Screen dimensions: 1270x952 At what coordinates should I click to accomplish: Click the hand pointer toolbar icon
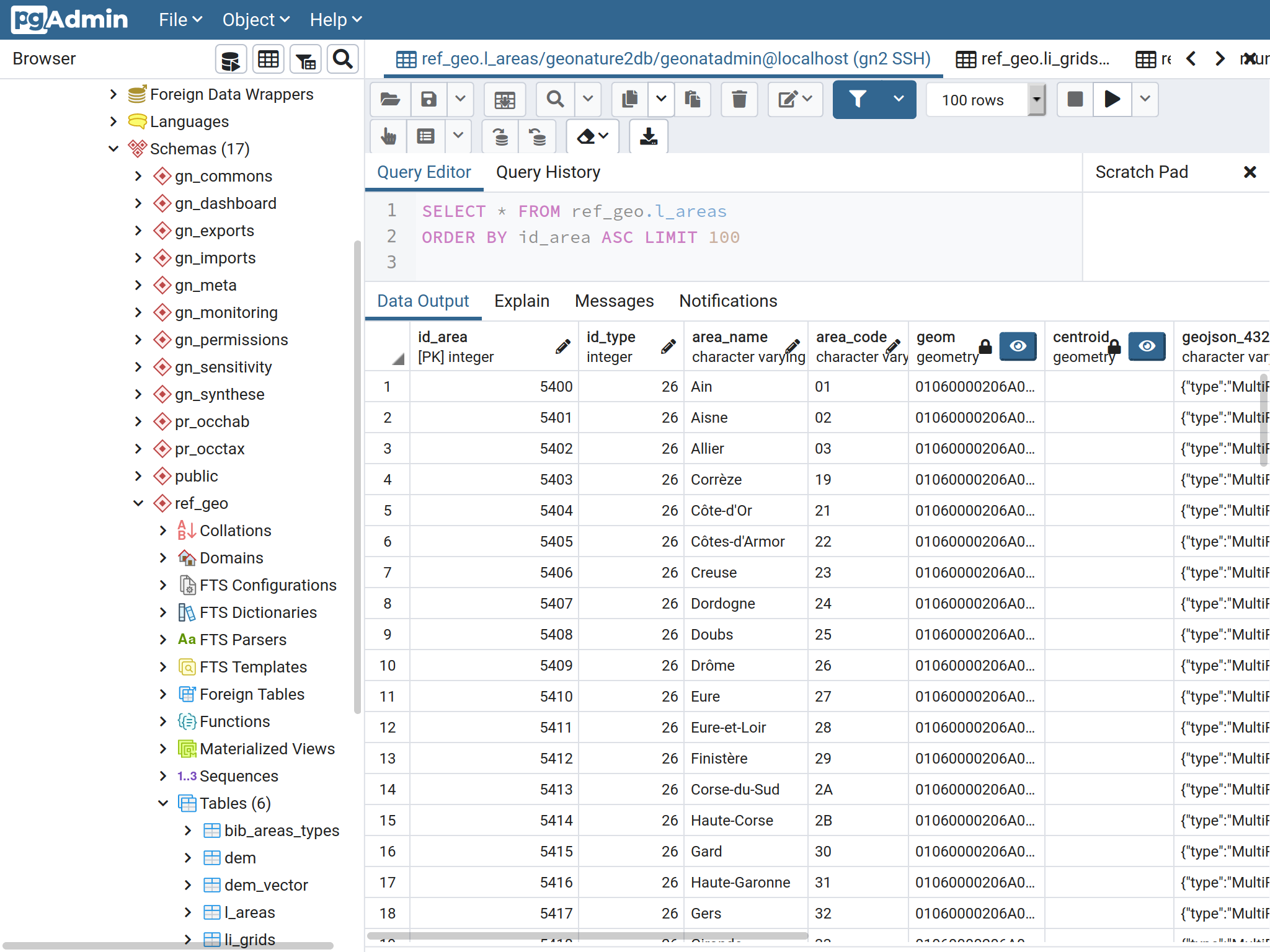(x=389, y=136)
